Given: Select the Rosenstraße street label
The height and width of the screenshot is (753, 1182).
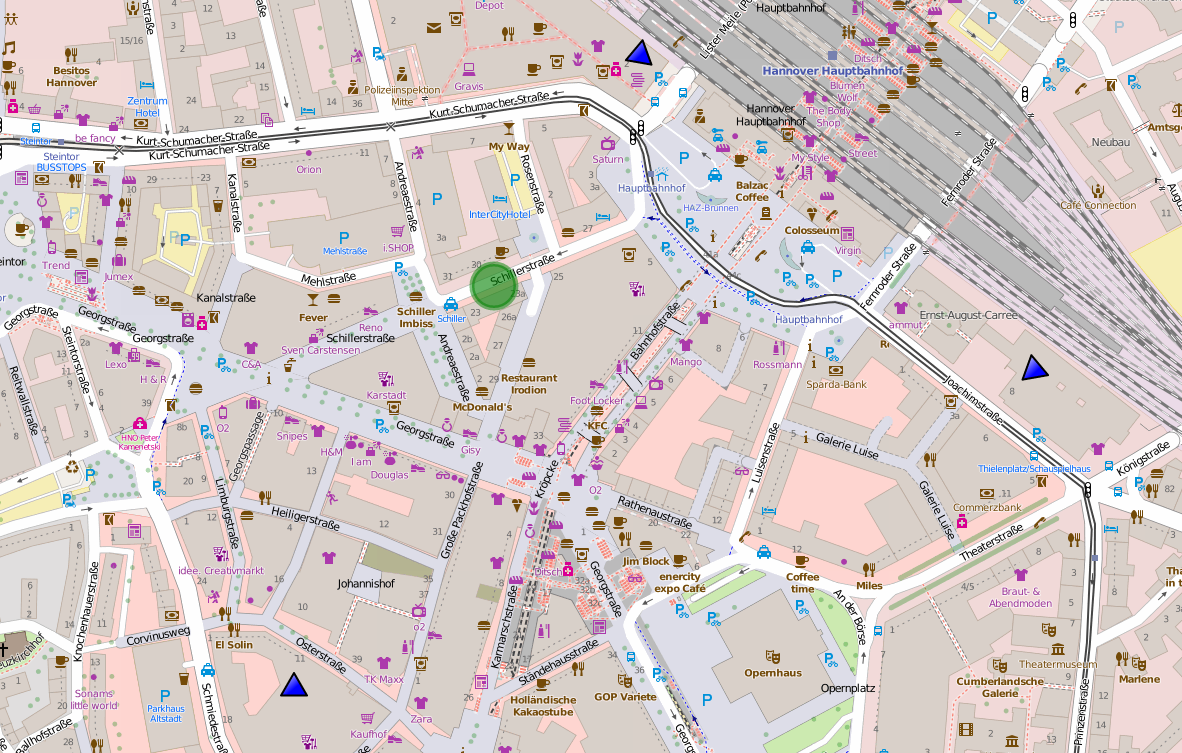Looking at the screenshot, I should click(532, 183).
